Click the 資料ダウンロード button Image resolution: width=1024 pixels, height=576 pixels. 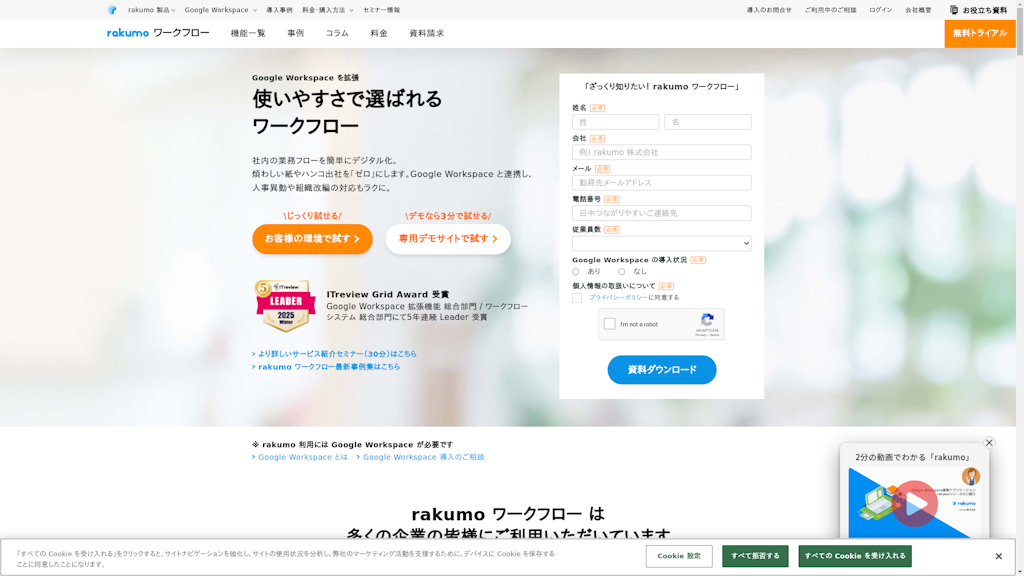(x=661, y=370)
